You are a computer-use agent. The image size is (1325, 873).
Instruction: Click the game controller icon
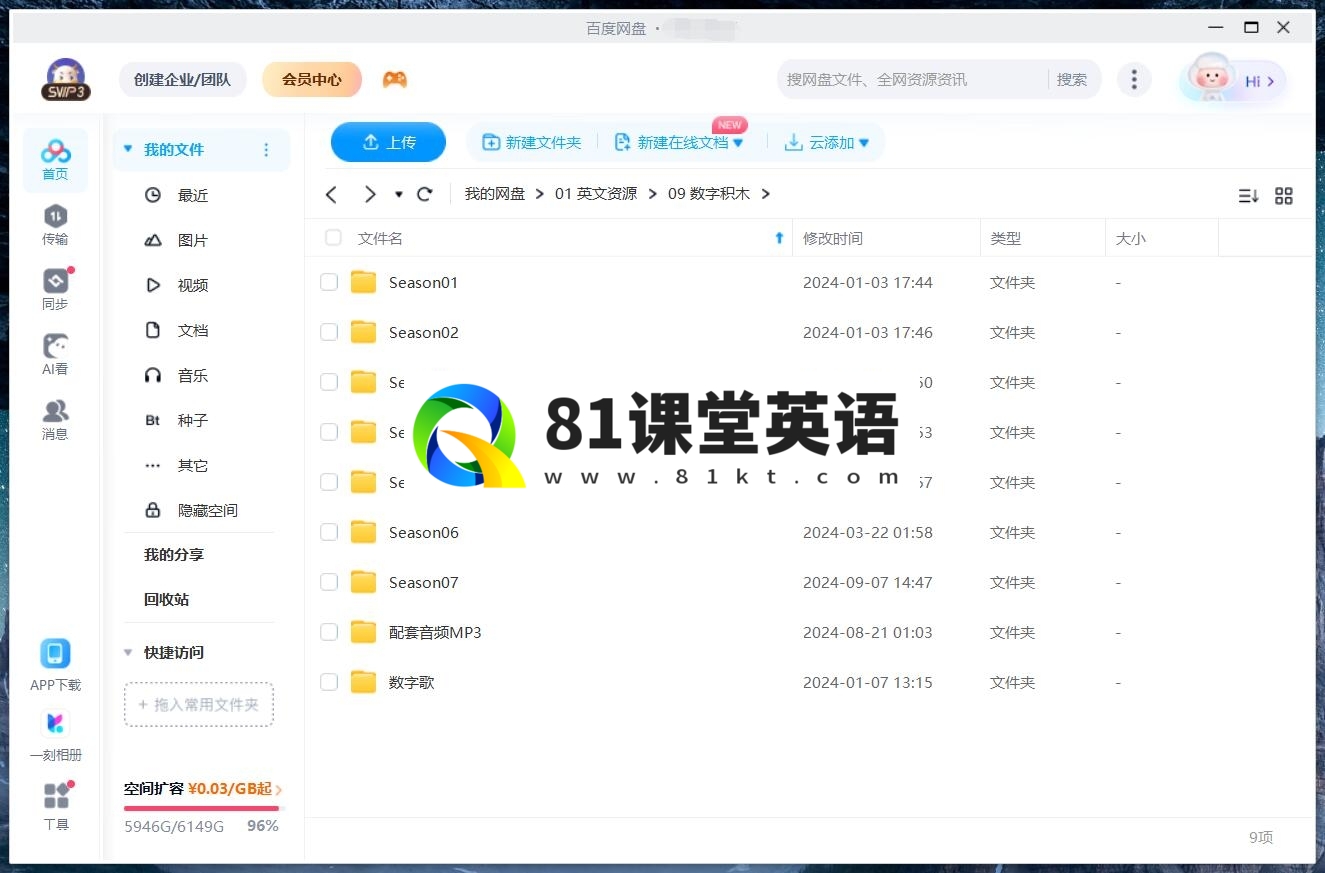pyautogui.click(x=395, y=79)
